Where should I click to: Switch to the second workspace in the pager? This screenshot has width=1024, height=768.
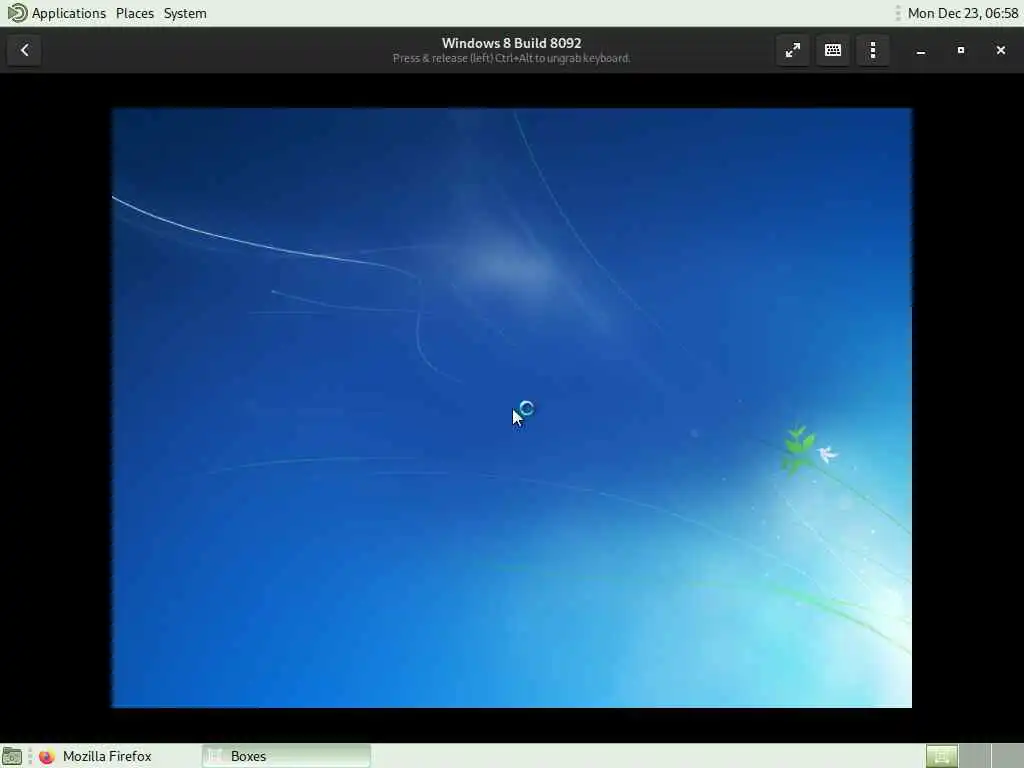click(974, 756)
